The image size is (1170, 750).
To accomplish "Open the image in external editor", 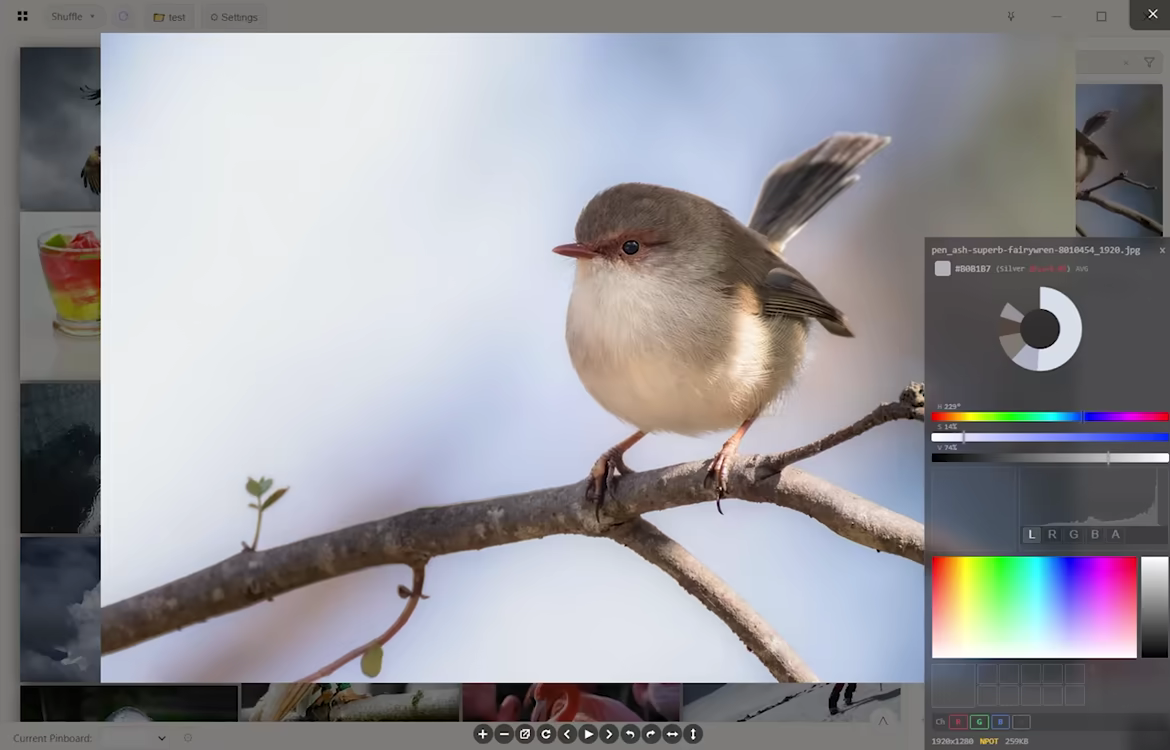I will point(525,734).
